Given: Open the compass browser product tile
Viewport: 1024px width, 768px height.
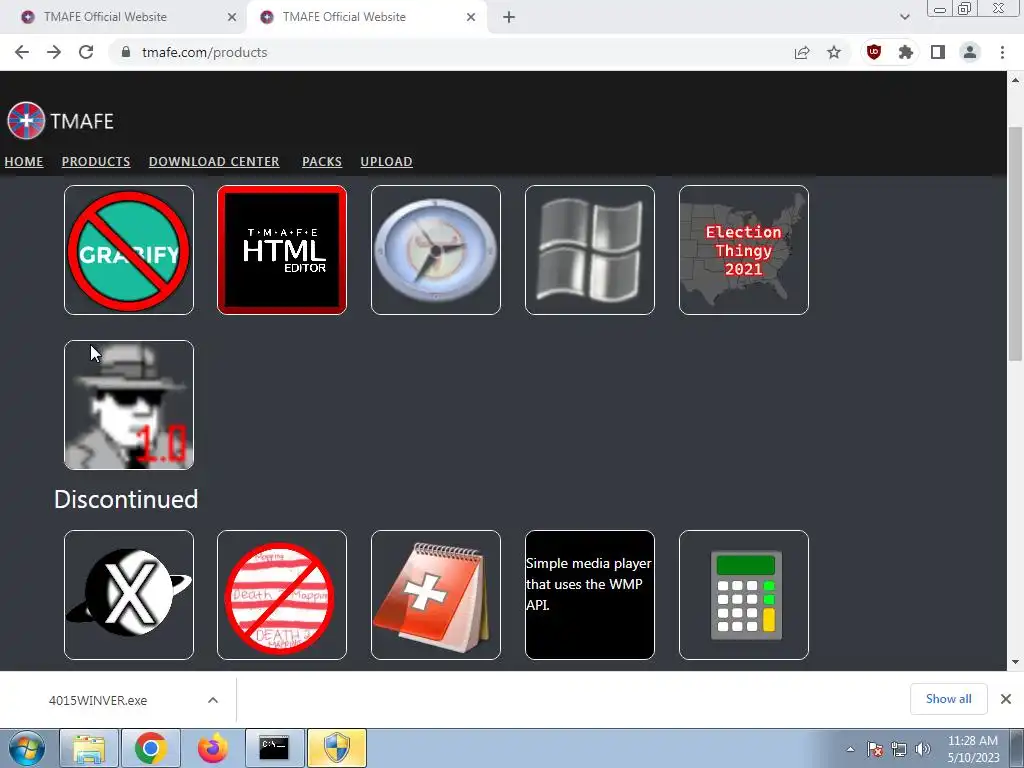Looking at the screenshot, I should (x=436, y=250).
